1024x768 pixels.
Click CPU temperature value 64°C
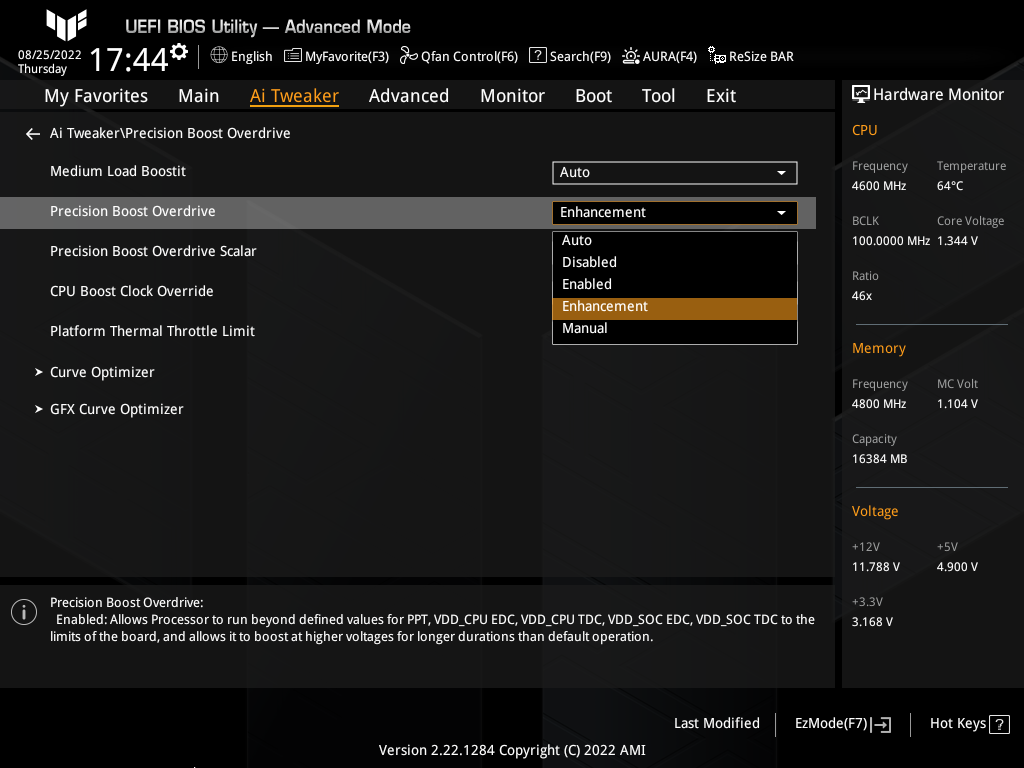(x=950, y=185)
